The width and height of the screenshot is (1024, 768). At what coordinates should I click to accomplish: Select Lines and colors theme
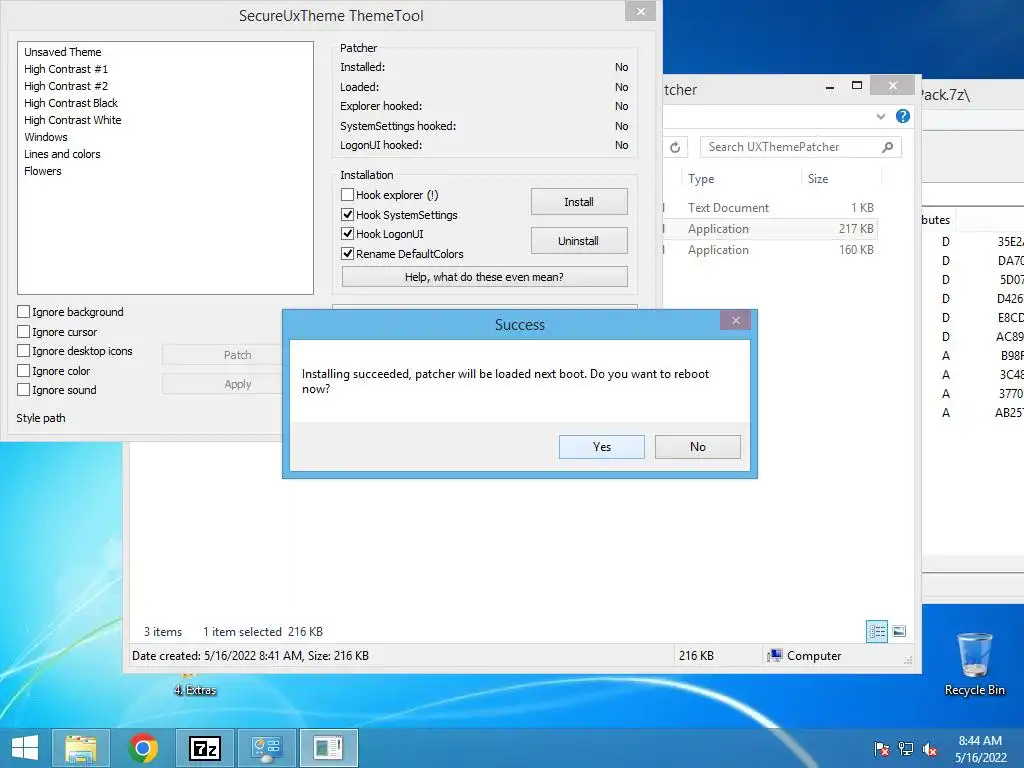point(62,153)
